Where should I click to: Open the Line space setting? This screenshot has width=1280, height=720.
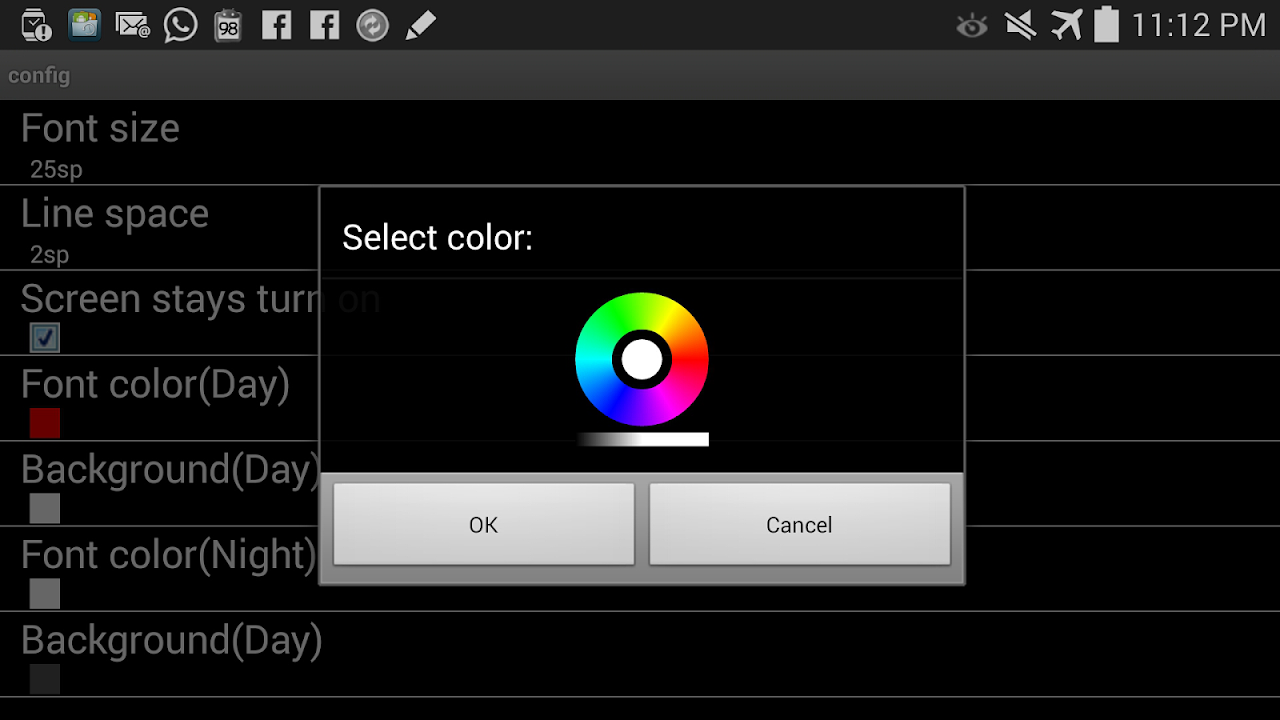(x=115, y=228)
